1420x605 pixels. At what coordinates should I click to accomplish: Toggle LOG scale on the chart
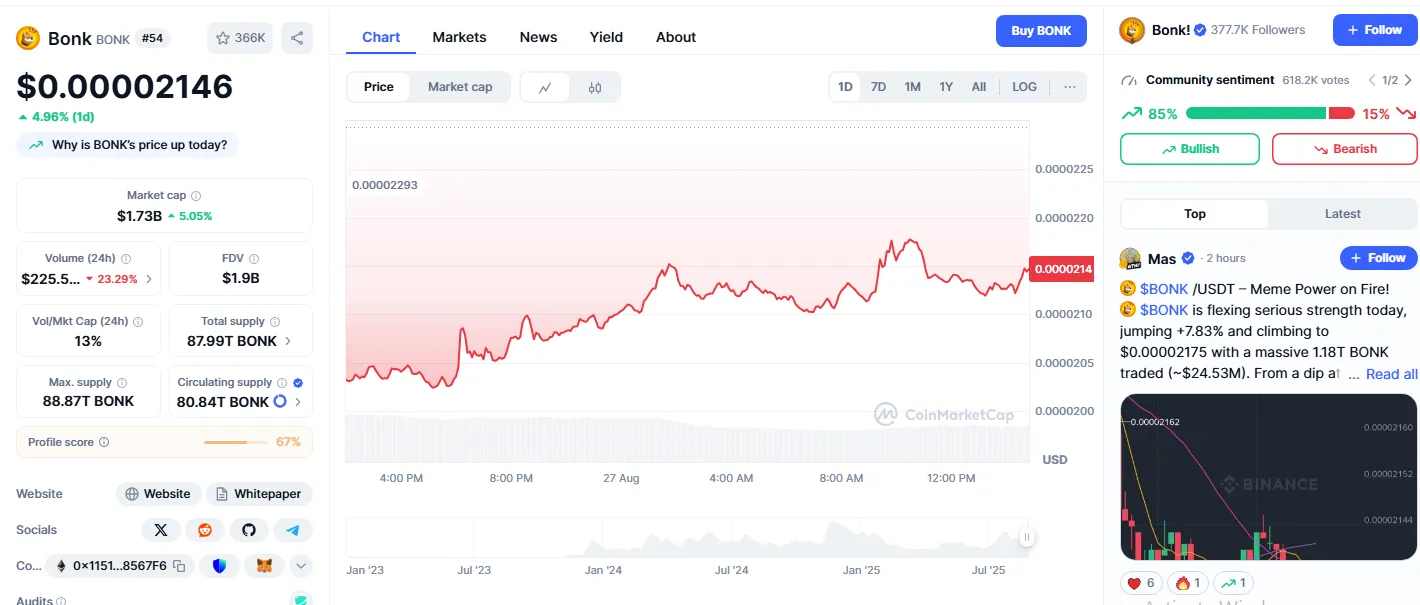click(x=1024, y=87)
